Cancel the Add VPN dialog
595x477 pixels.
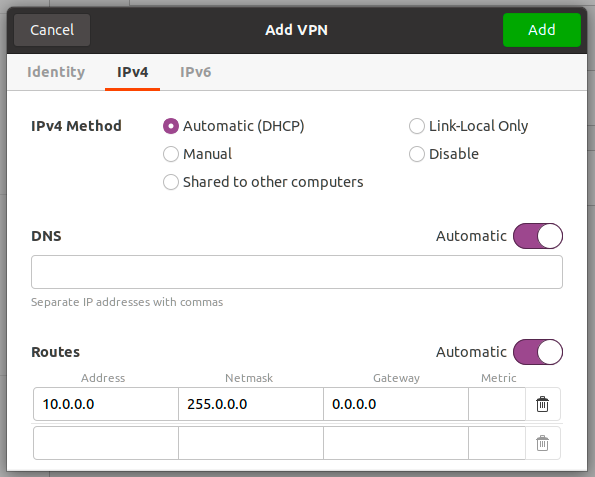click(x=52, y=30)
